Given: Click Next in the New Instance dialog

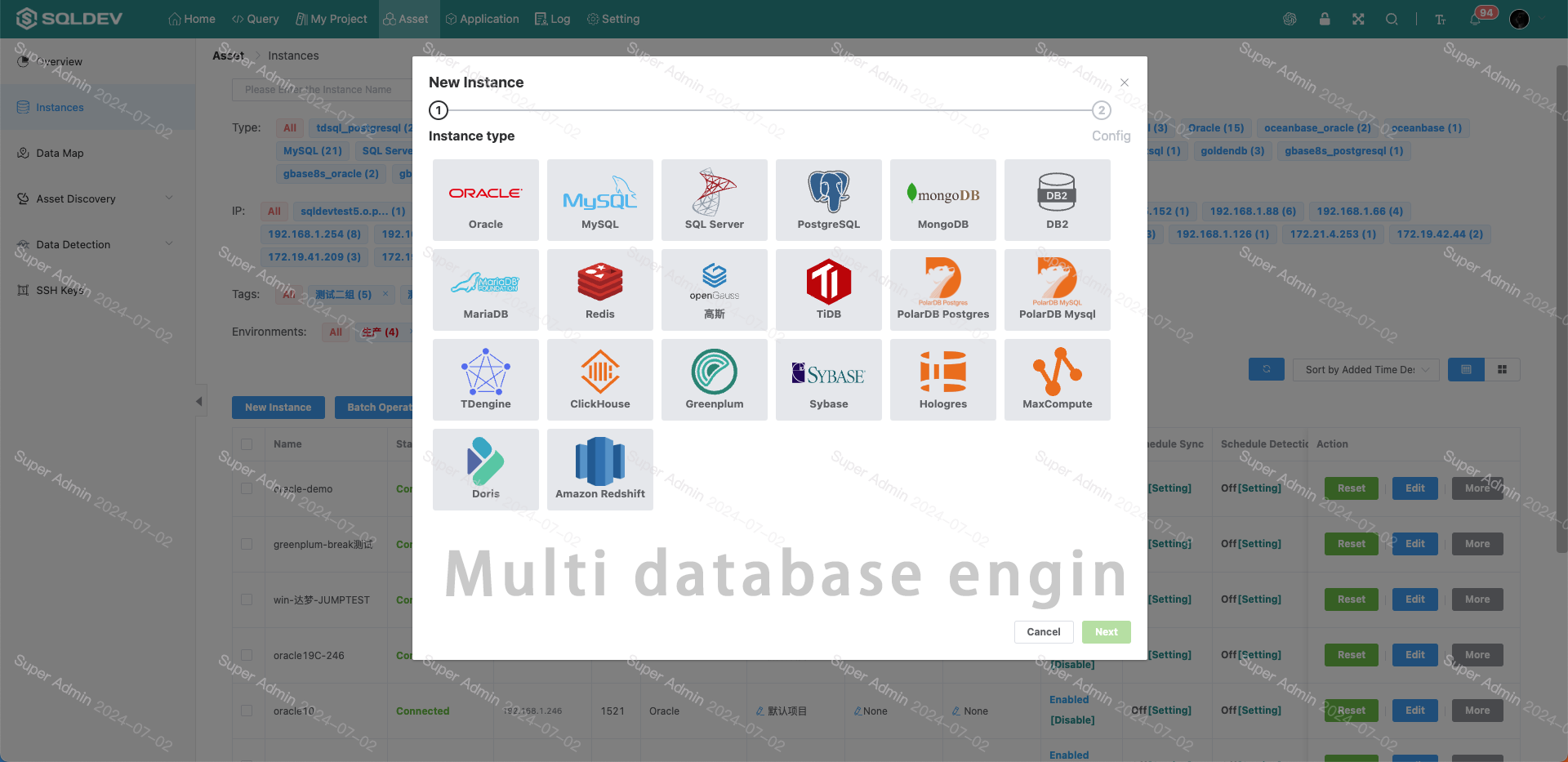Looking at the screenshot, I should [x=1107, y=632].
